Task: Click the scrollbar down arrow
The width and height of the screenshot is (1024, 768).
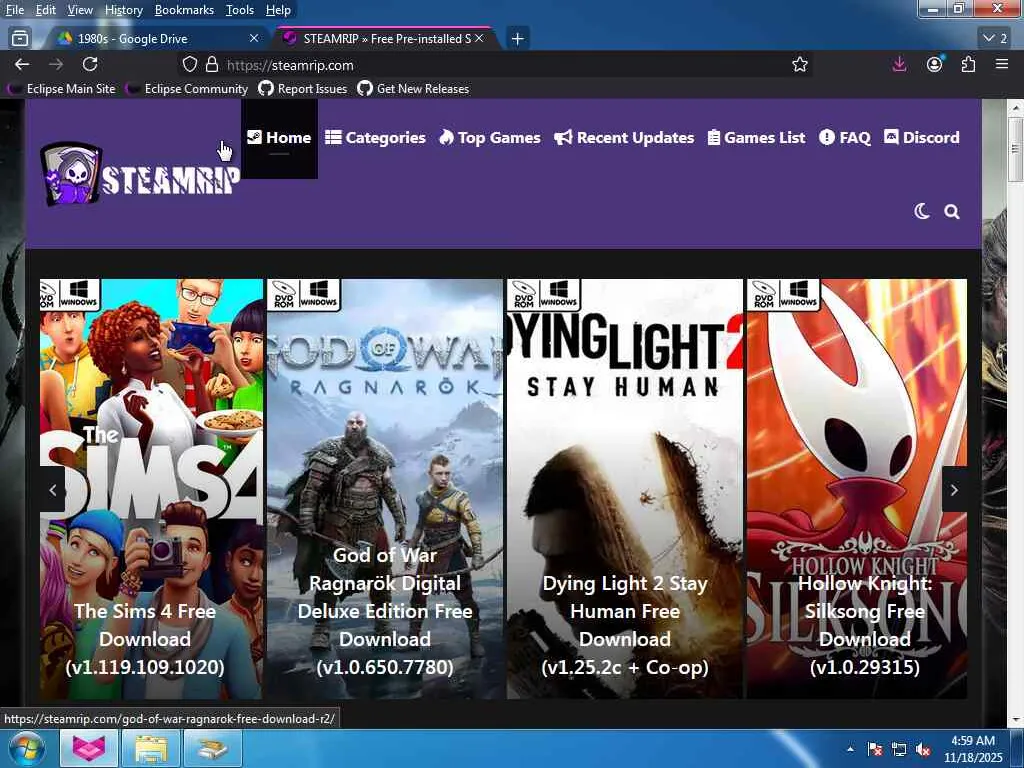Action: pyautogui.click(x=1016, y=720)
